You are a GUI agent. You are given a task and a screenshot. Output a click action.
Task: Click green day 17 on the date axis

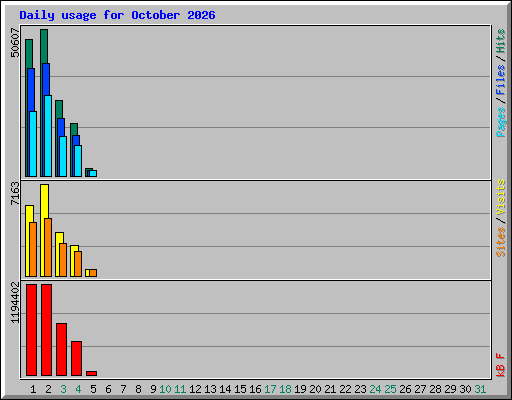pos(270,389)
